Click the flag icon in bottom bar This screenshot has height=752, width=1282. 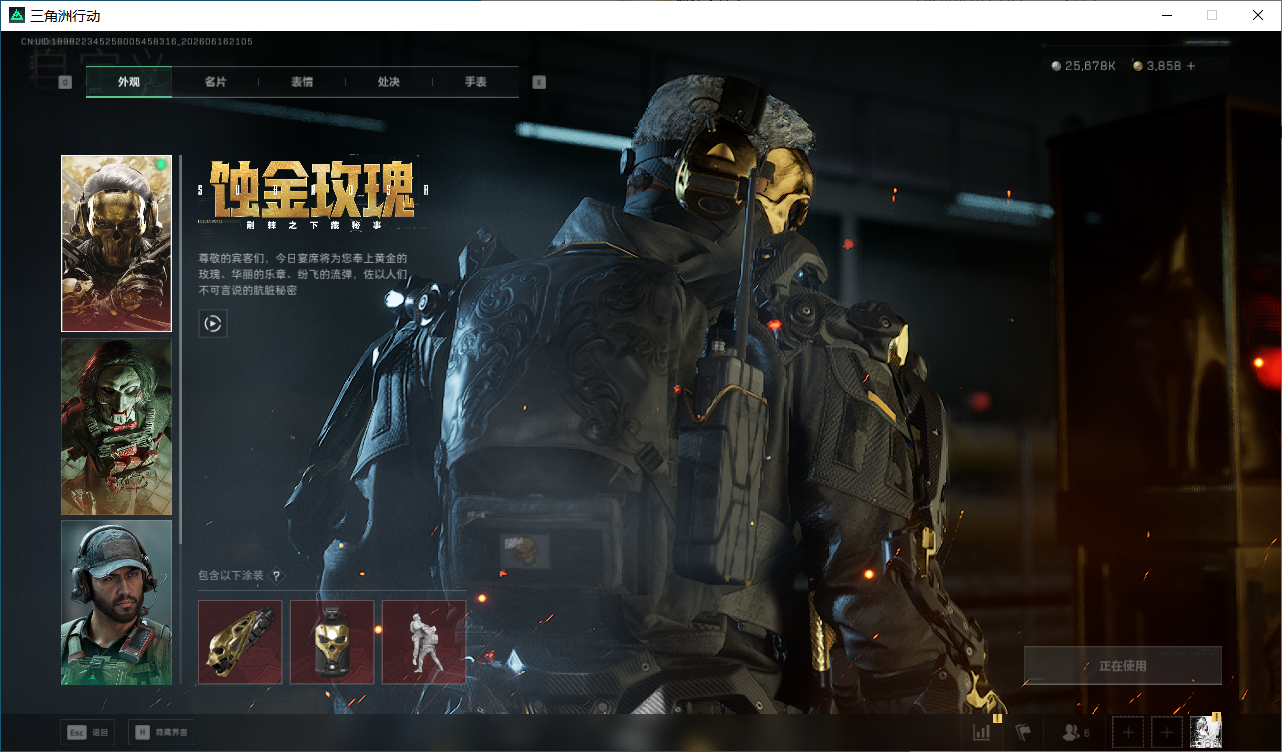point(1023,733)
